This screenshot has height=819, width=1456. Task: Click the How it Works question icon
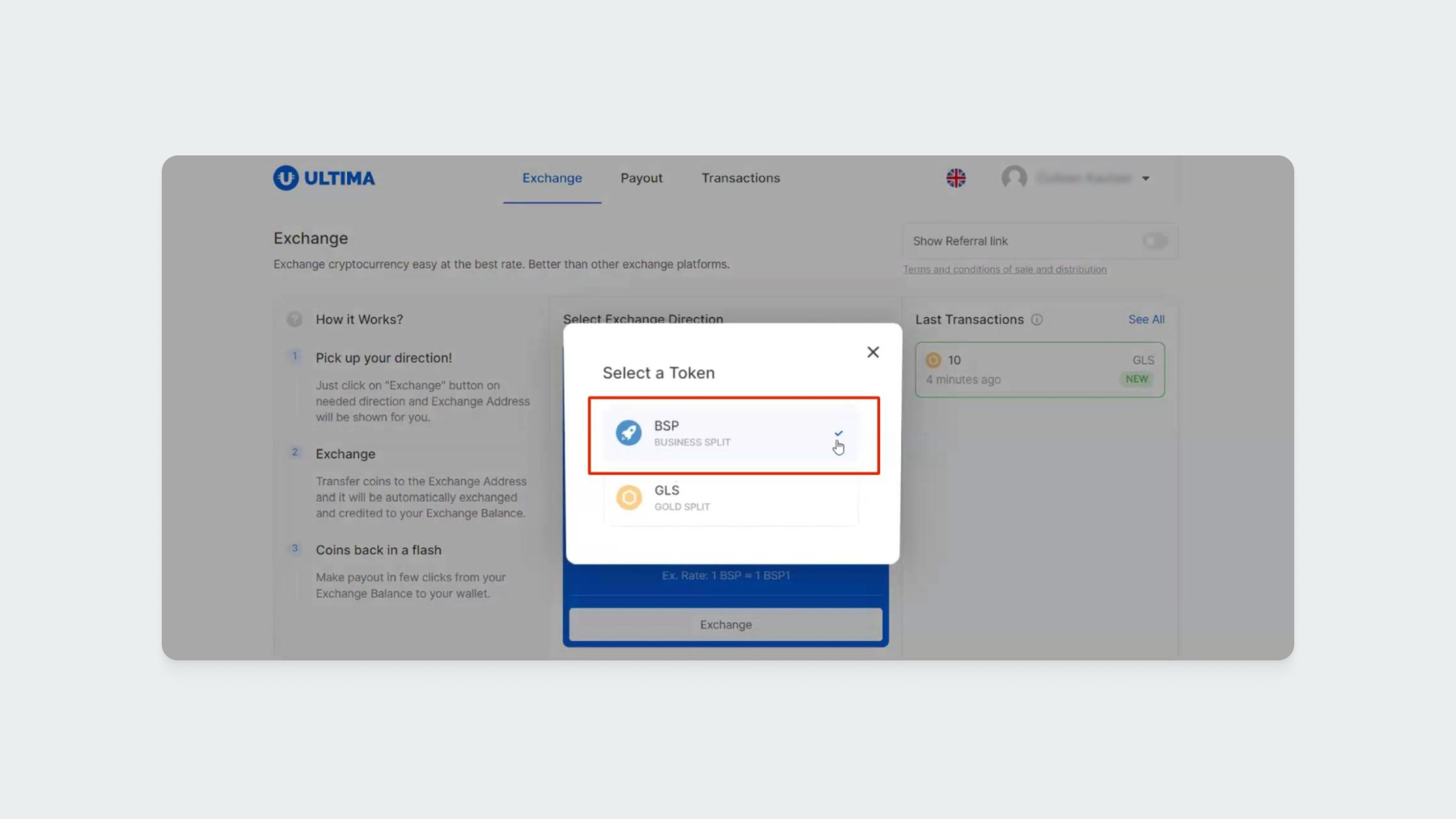[294, 320]
